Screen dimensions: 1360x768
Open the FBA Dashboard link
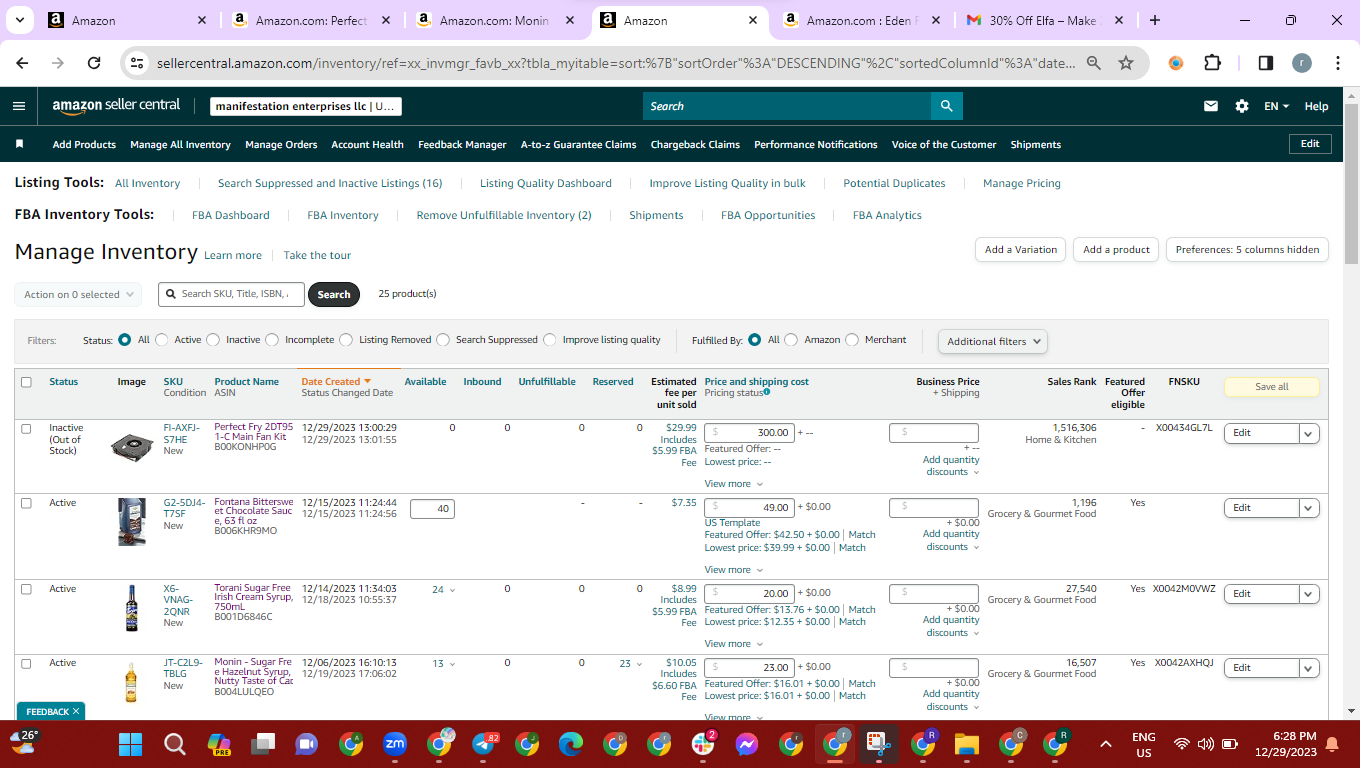click(231, 215)
